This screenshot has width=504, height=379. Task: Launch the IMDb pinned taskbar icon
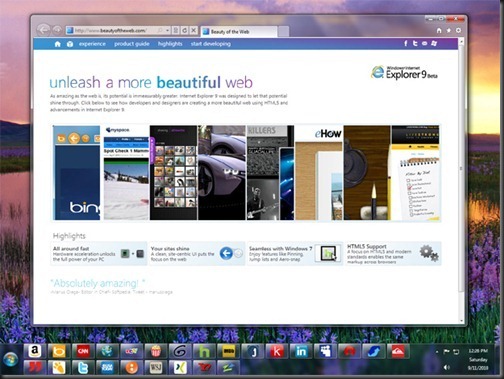[228, 351]
